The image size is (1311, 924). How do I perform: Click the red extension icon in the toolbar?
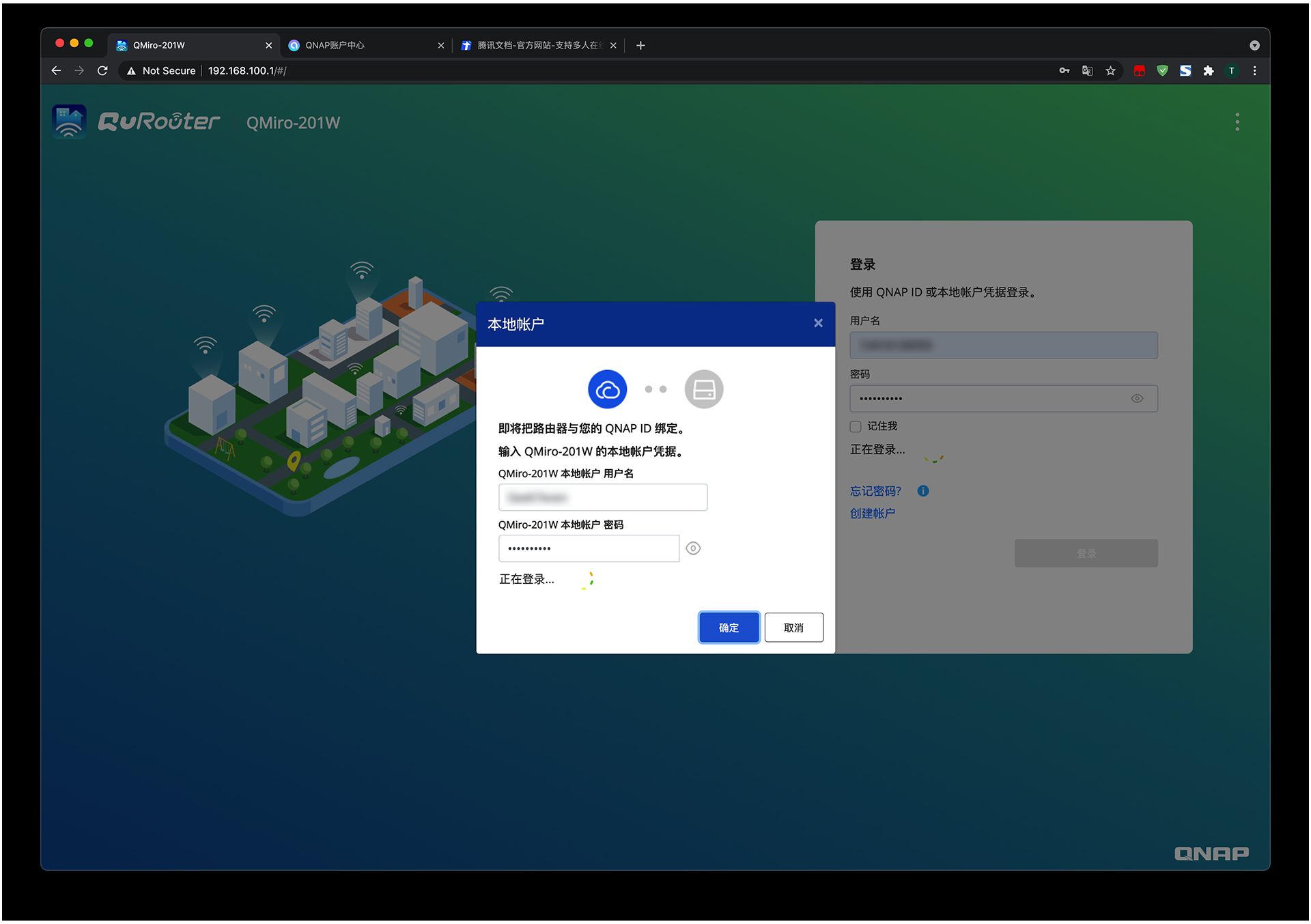(x=1140, y=71)
